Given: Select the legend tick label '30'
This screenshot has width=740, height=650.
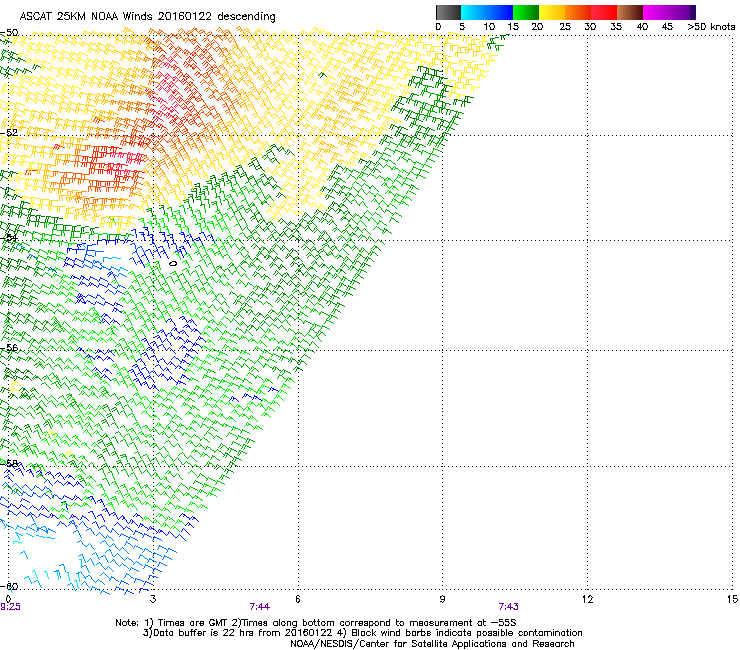Looking at the screenshot, I should tap(590, 26).
